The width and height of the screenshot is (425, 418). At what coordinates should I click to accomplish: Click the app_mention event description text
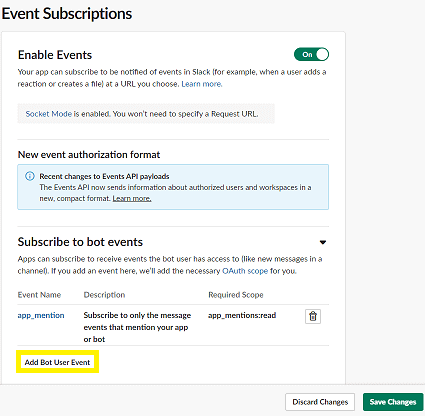coord(137,327)
